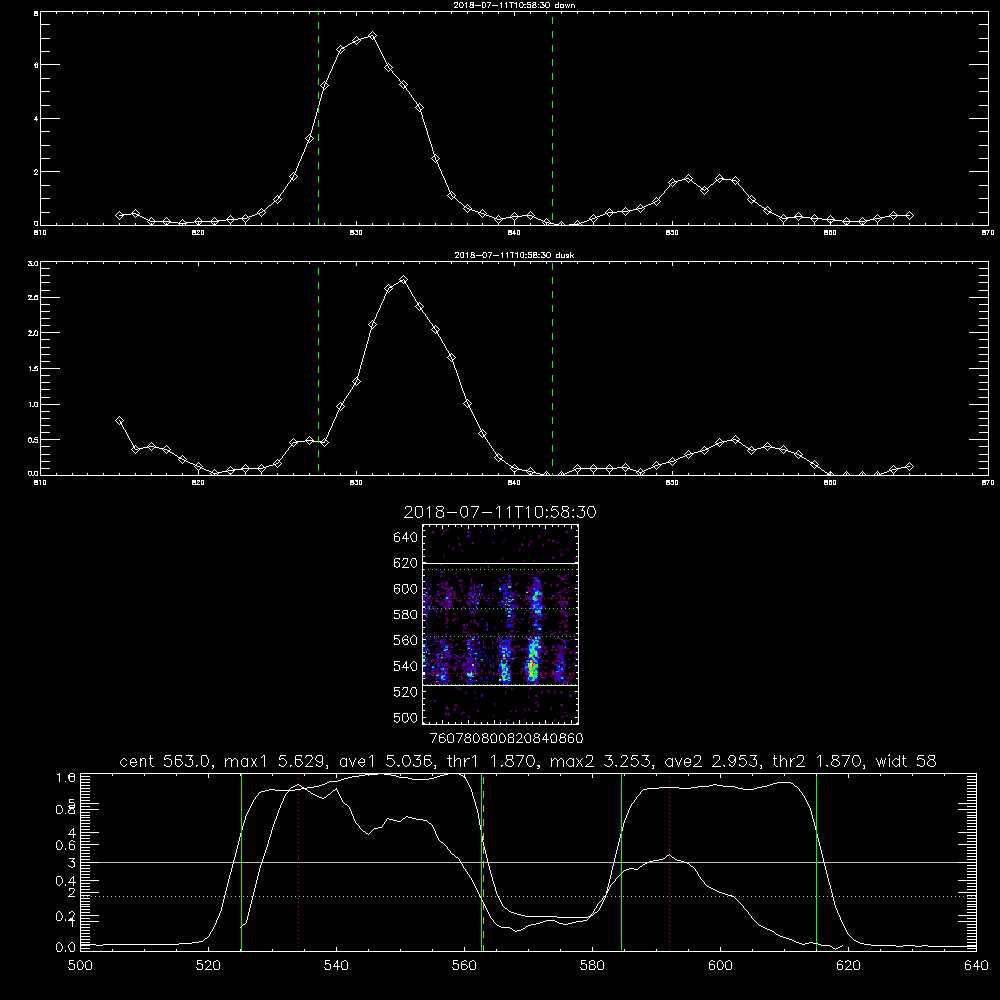Click bottom plot y-axis label '0.0'
1000x1000 pixels.
[65, 947]
